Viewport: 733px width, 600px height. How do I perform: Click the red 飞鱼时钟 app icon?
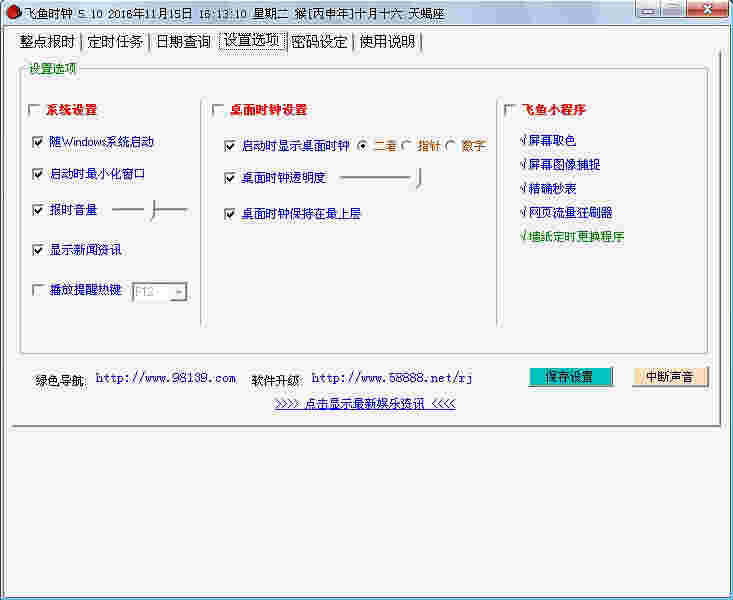coord(14,13)
